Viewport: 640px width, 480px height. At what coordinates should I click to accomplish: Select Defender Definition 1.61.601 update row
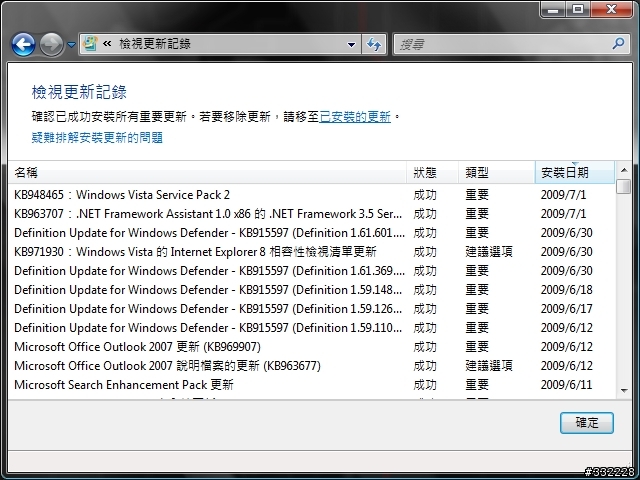coord(311,233)
